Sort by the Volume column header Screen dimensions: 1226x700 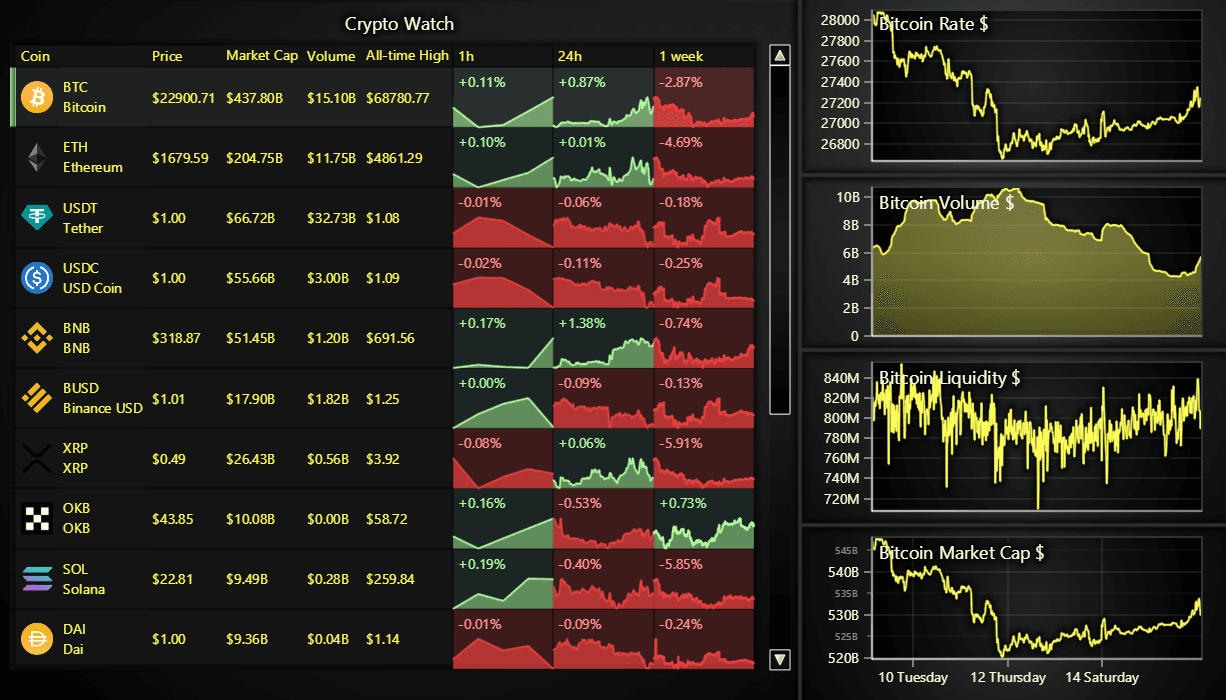[x=331, y=56]
